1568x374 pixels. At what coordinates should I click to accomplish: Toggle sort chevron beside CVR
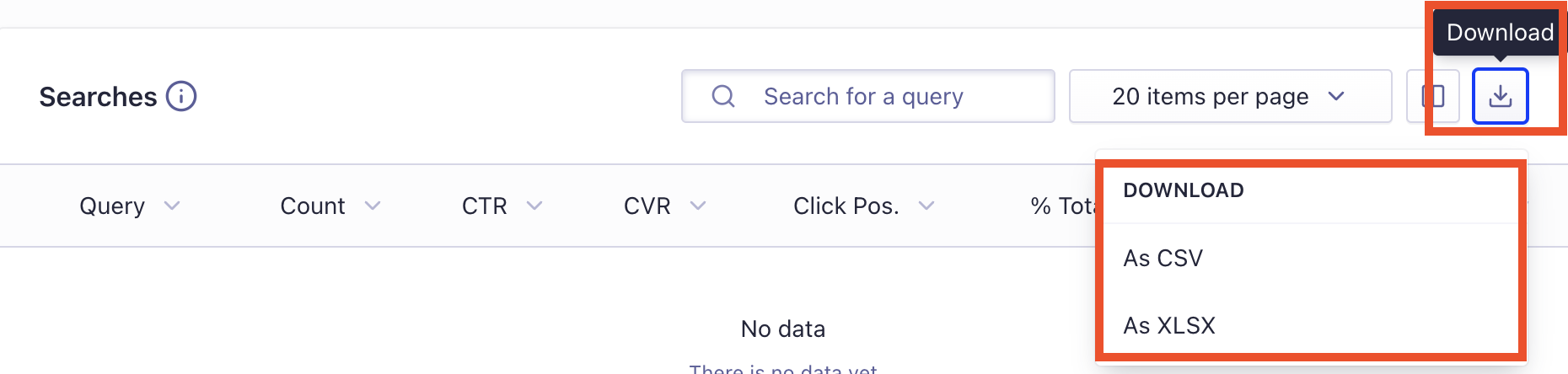[698, 206]
